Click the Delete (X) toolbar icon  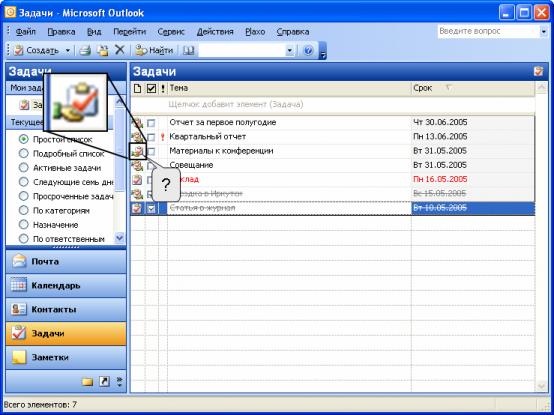(120, 50)
